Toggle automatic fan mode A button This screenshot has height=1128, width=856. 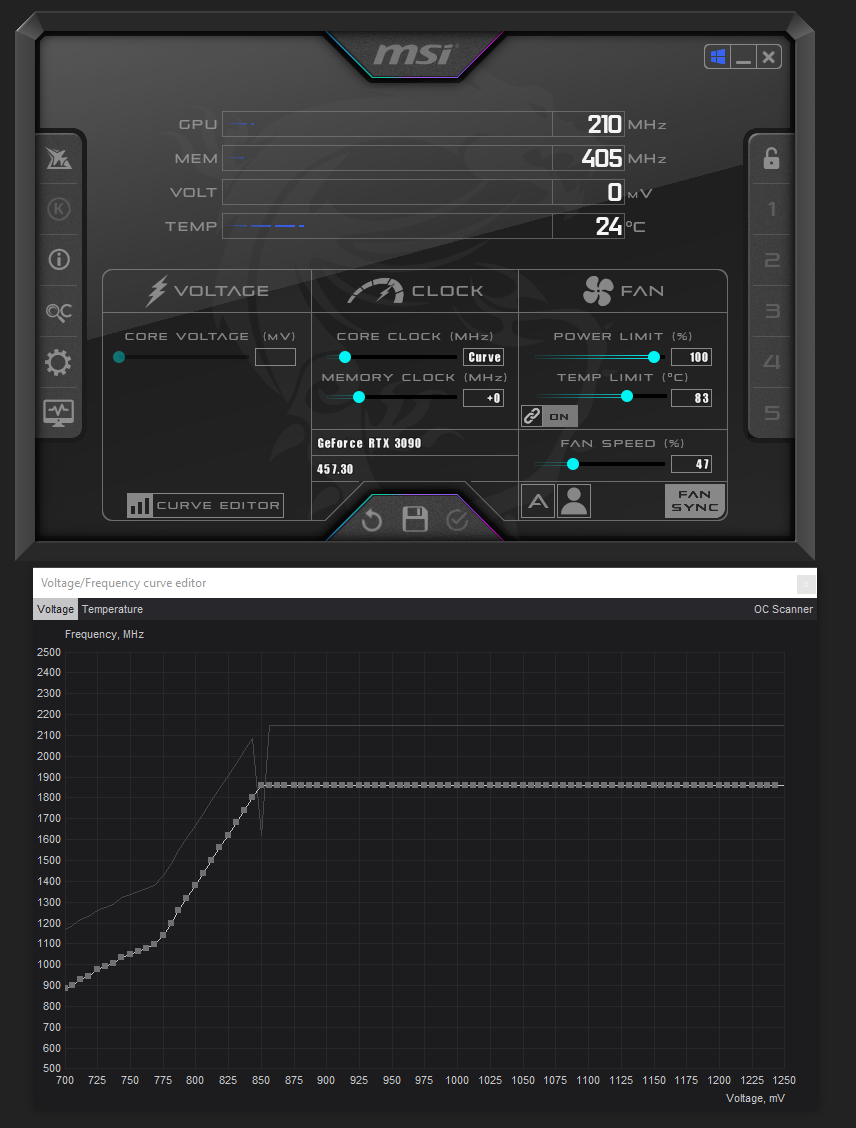click(538, 501)
